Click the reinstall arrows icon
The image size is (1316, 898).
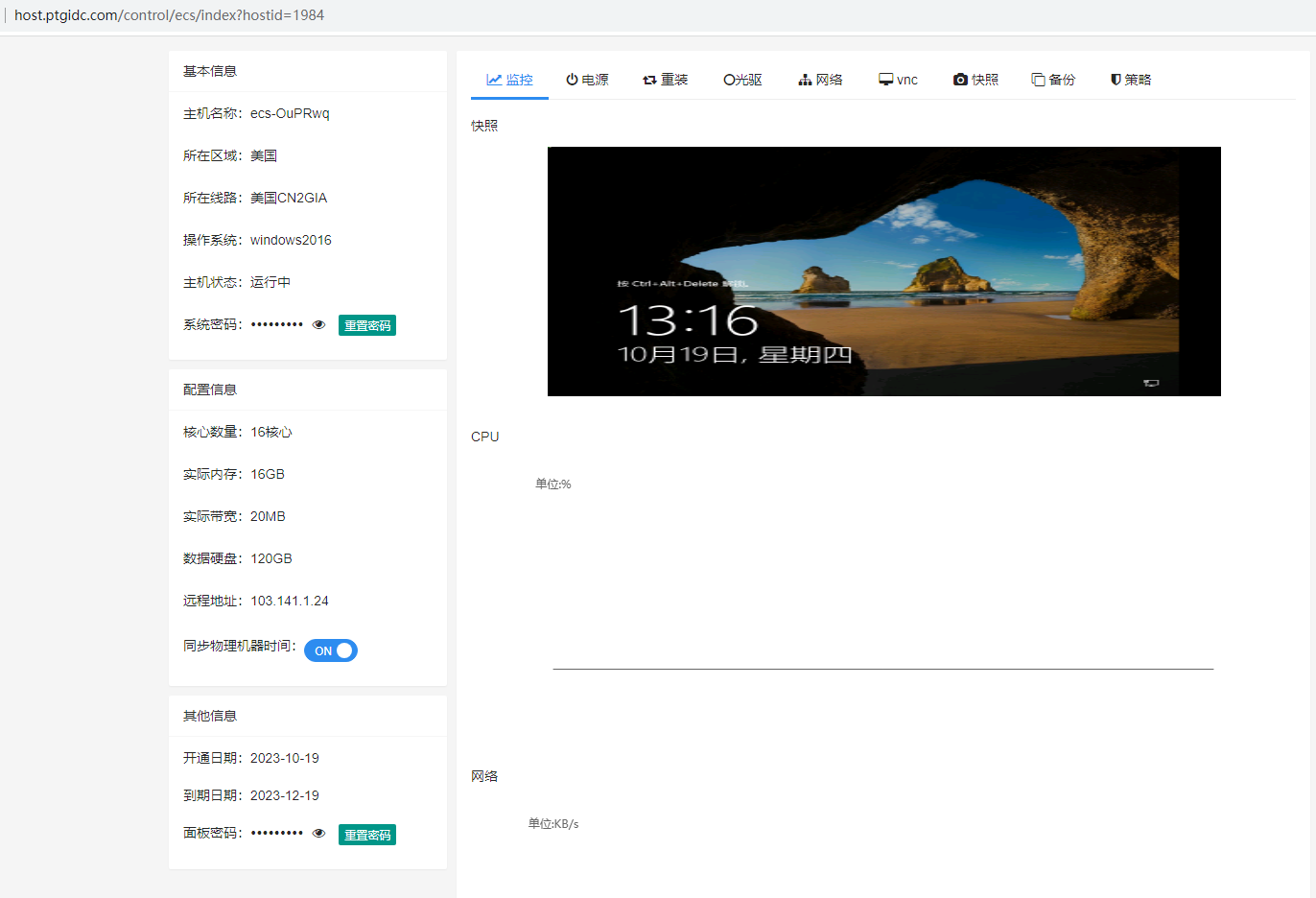click(x=649, y=80)
